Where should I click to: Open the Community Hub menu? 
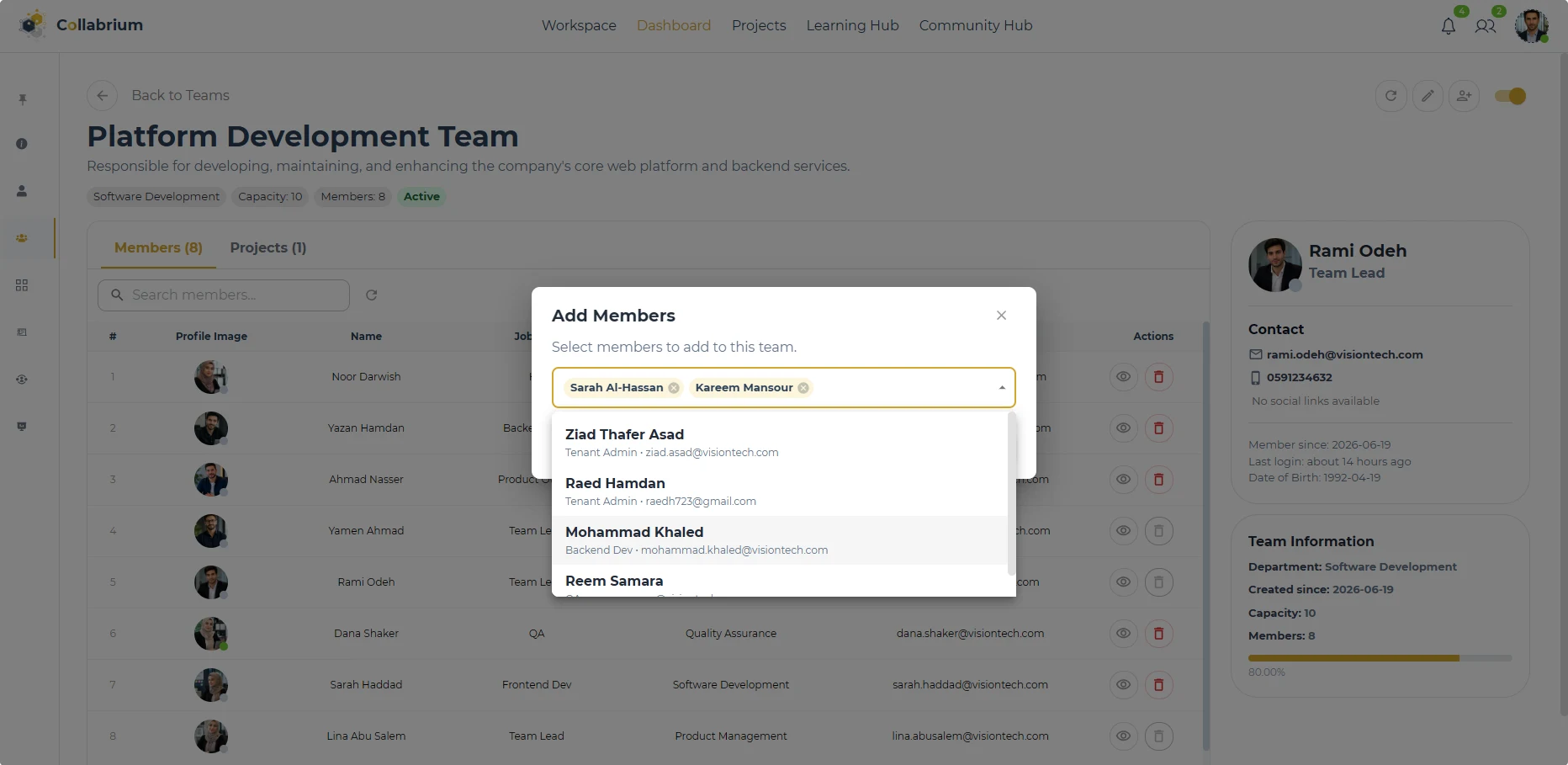pos(976,25)
